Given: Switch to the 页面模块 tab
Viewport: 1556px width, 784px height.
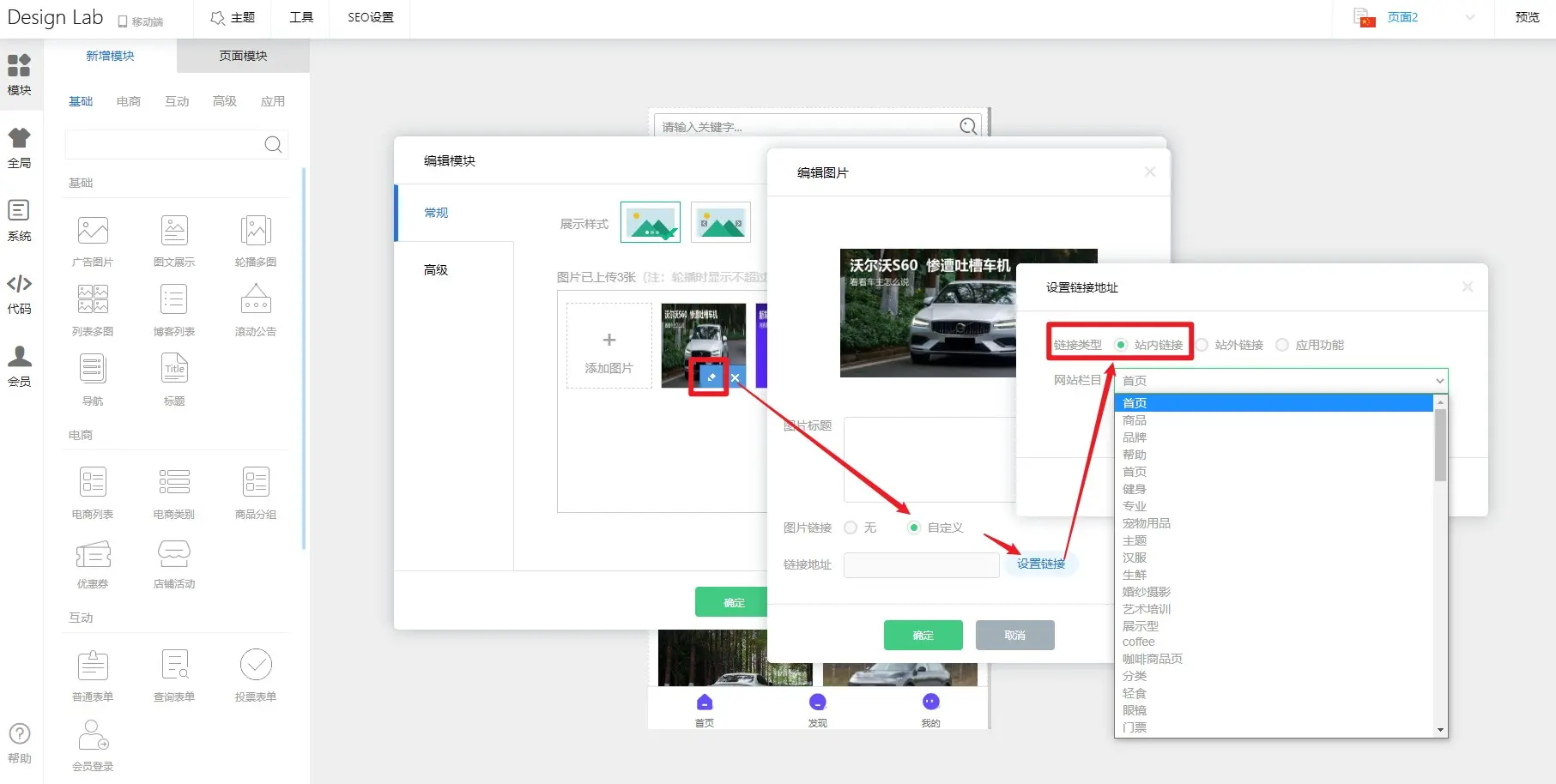Looking at the screenshot, I should pyautogui.click(x=243, y=56).
